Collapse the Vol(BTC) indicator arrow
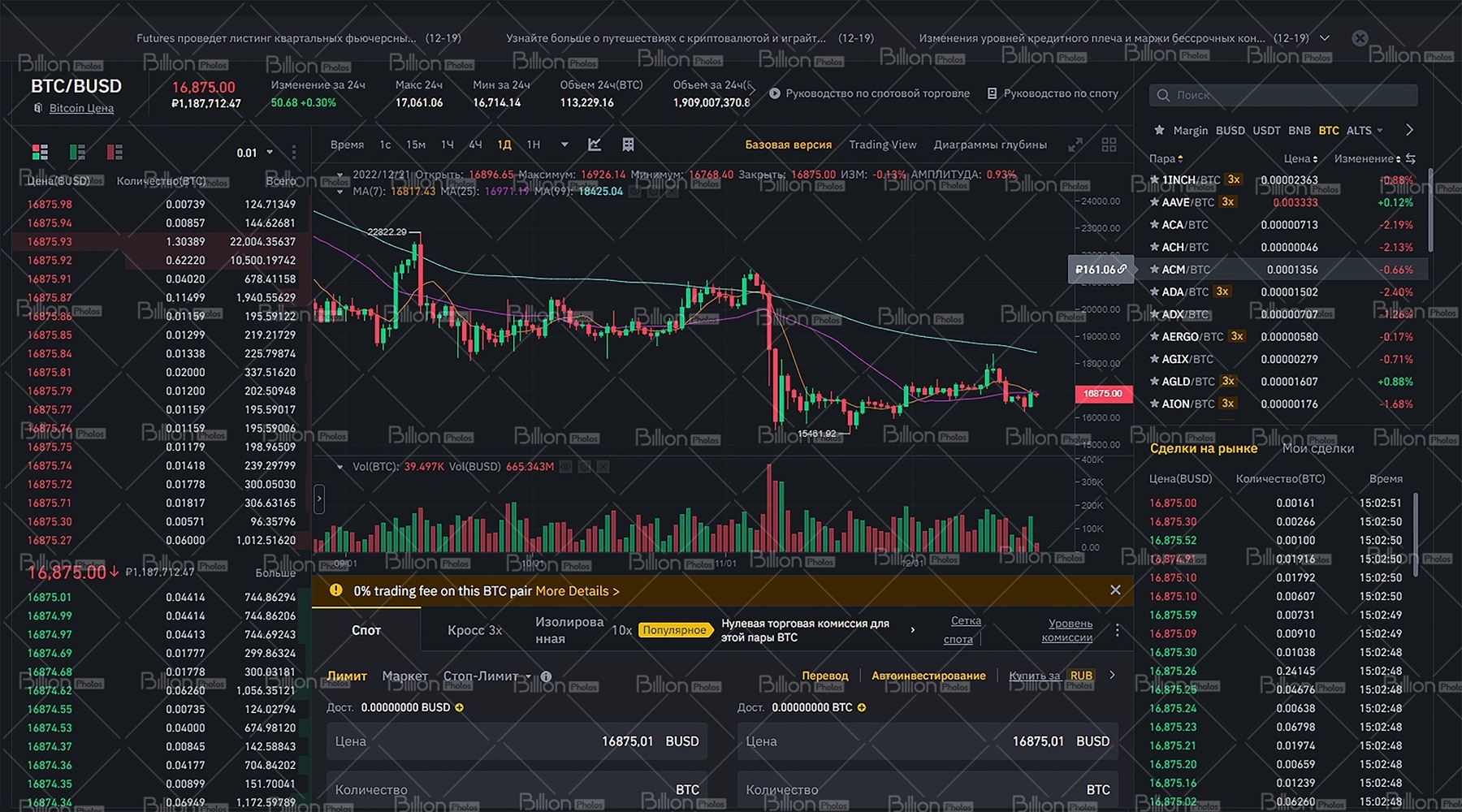The height and width of the screenshot is (812, 1462). click(340, 467)
